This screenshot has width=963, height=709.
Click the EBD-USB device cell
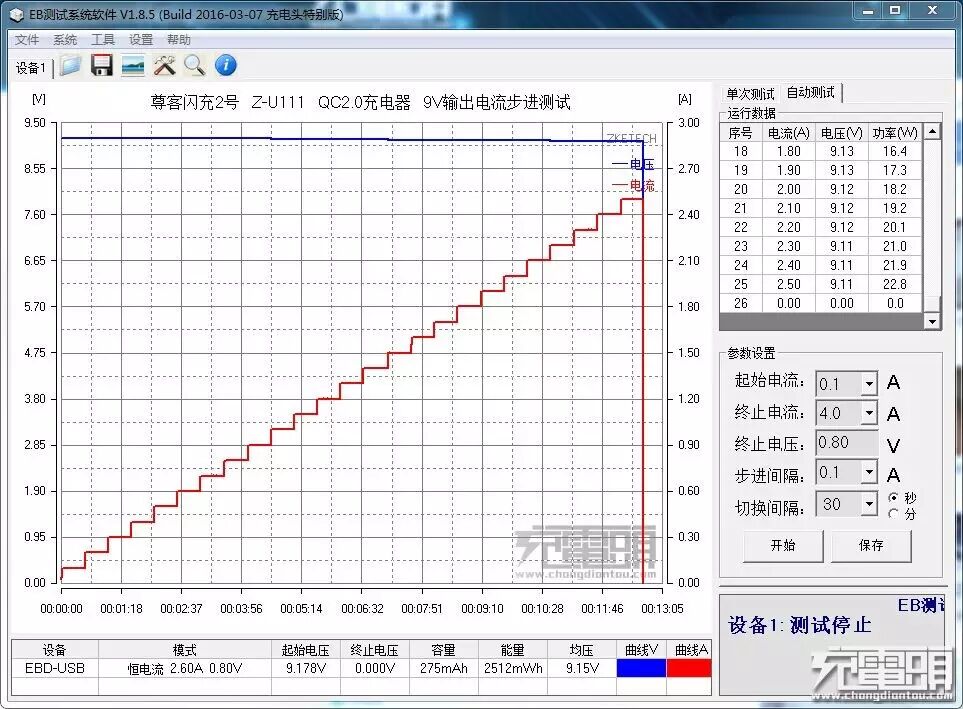[55, 668]
